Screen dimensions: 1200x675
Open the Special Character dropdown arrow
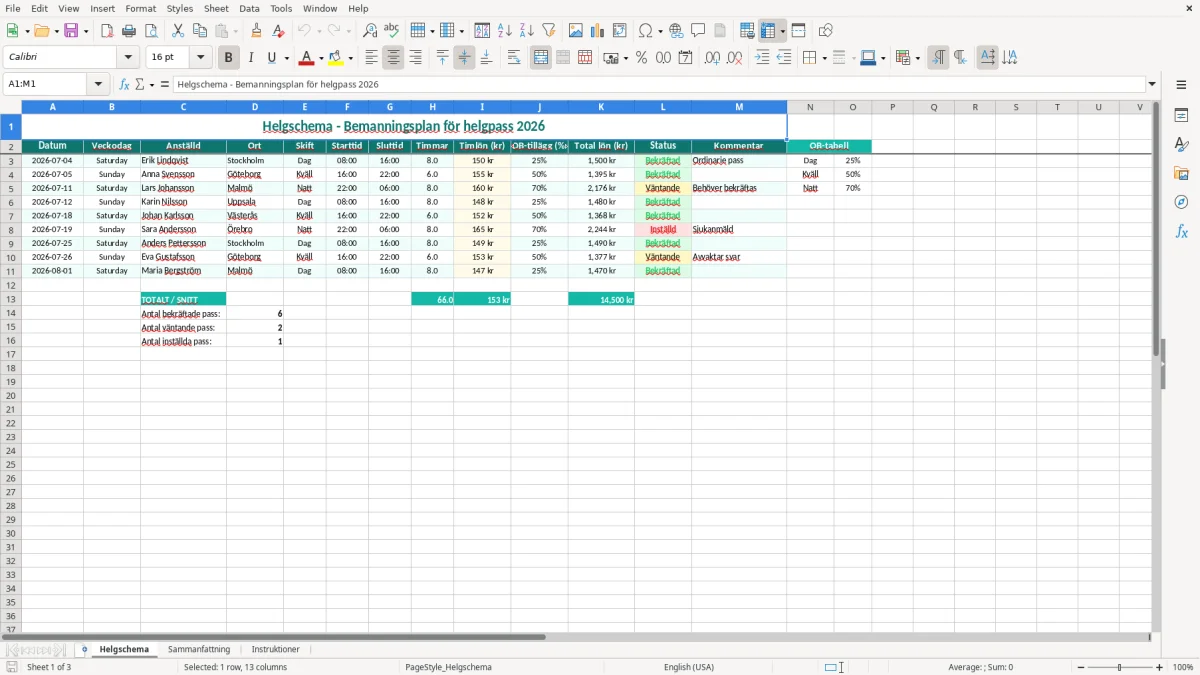coord(661,31)
